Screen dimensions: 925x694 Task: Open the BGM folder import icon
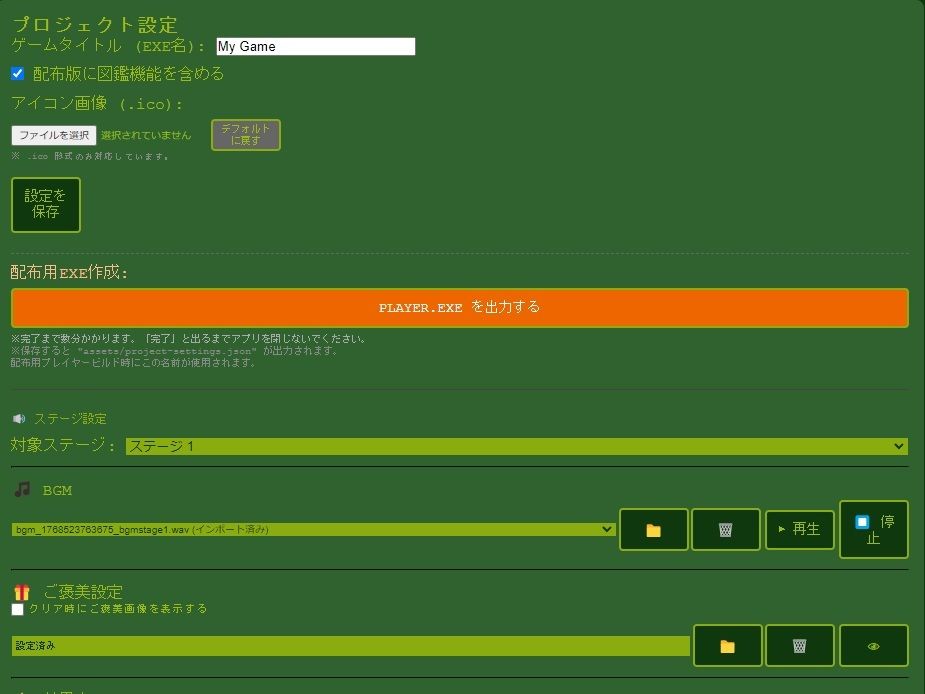click(x=653, y=529)
